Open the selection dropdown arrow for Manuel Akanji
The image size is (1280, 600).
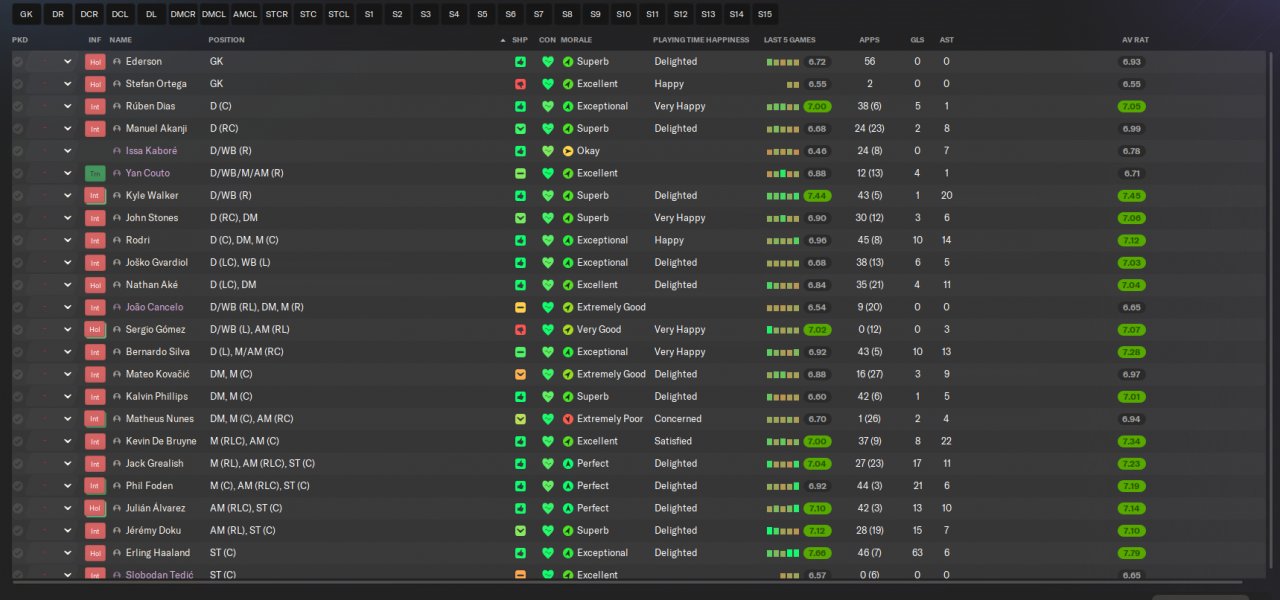pyautogui.click(x=68, y=129)
